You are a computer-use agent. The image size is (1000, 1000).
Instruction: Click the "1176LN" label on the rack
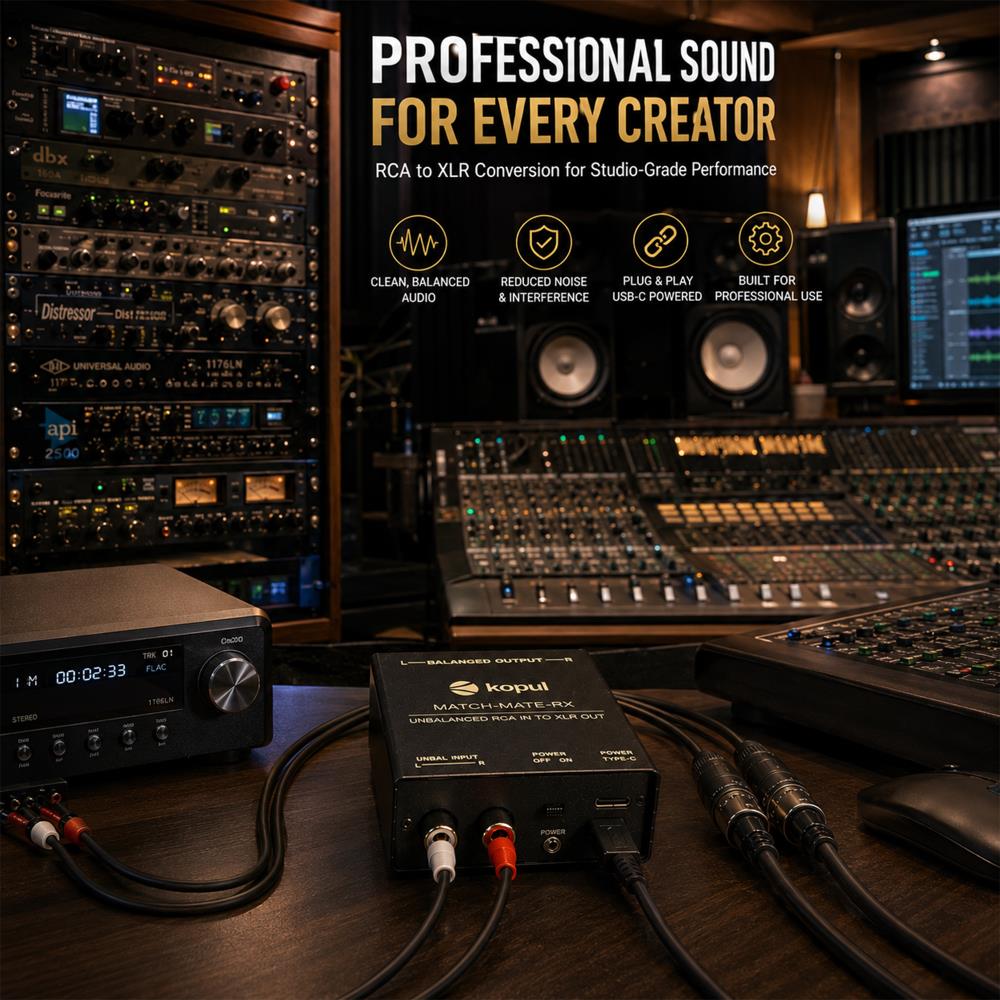tap(224, 364)
